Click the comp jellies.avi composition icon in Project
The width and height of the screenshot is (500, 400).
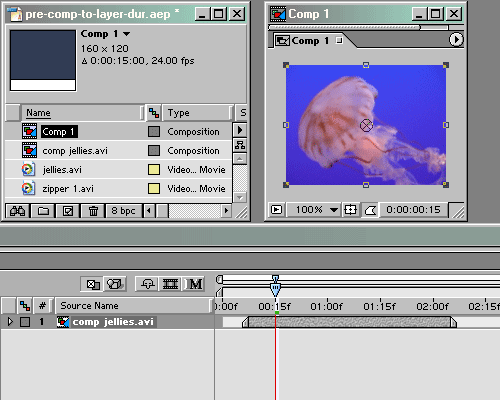point(29,150)
